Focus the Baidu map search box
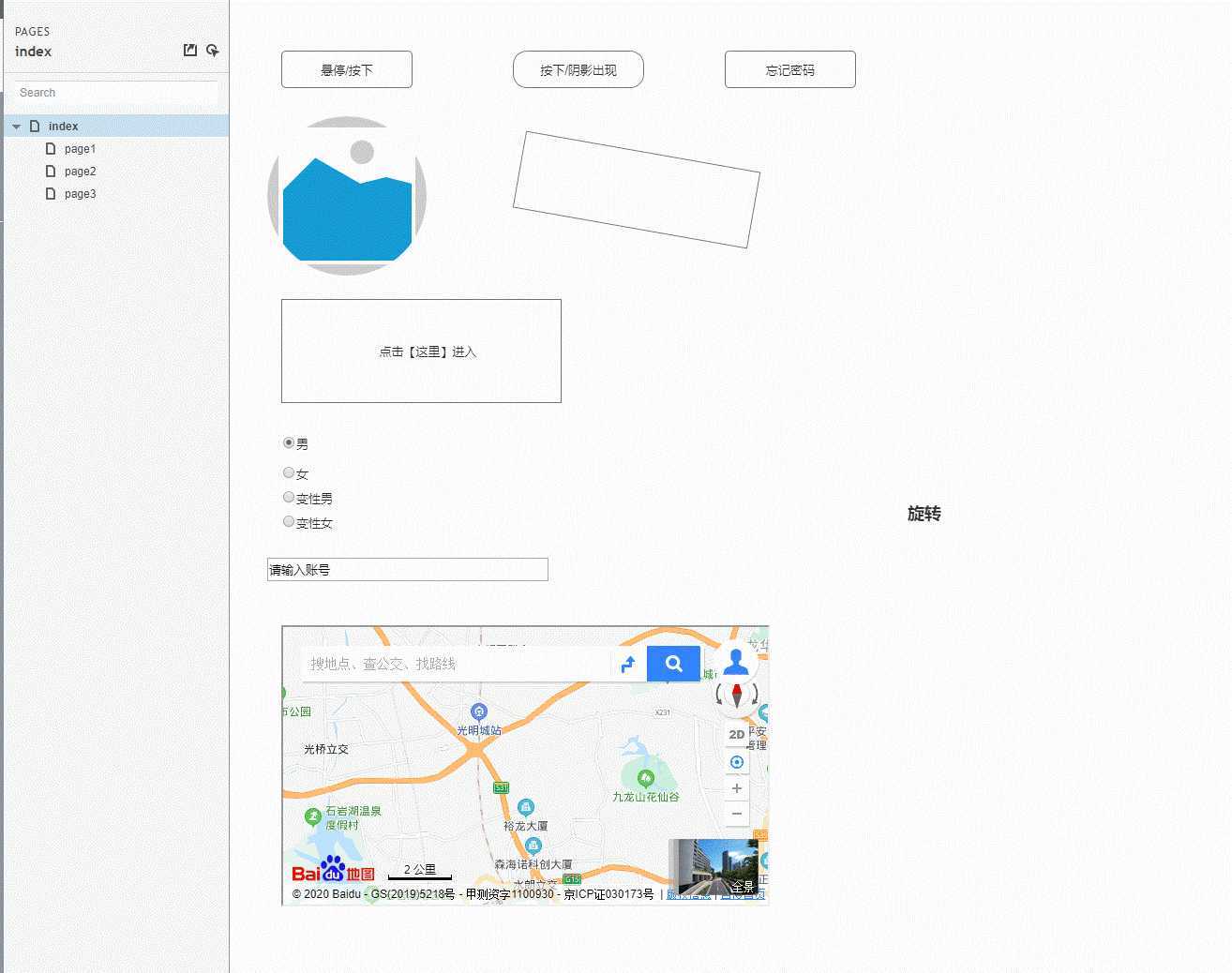 [456, 664]
